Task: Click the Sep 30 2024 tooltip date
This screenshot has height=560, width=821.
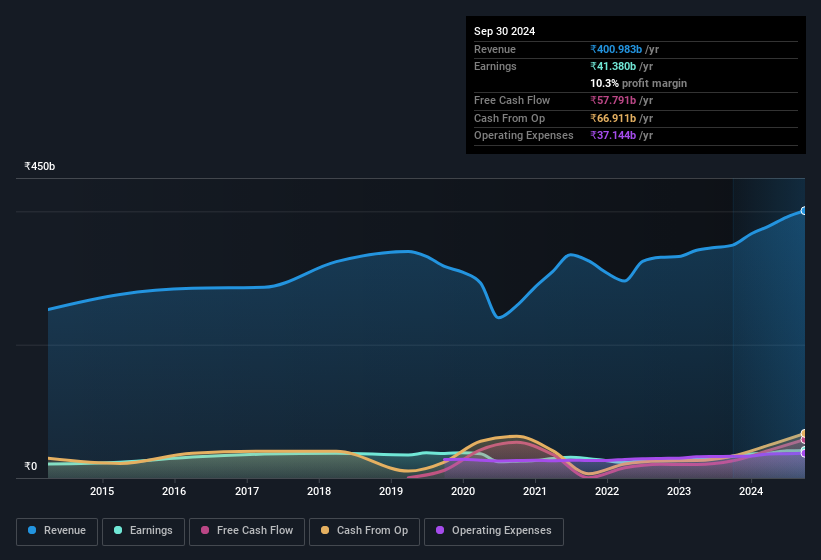Action: pos(504,31)
